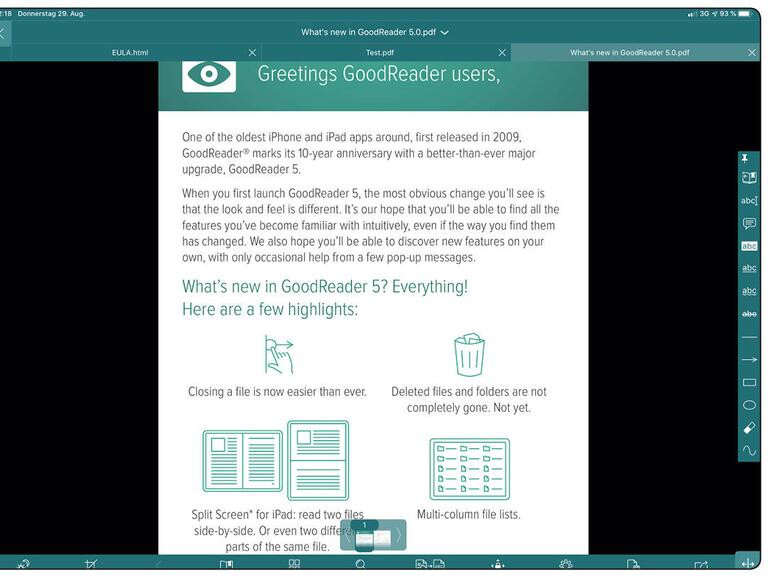The width and height of the screenshot is (770, 578).
Task: Go to next page with navigator right chevron
Action: click(x=399, y=535)
